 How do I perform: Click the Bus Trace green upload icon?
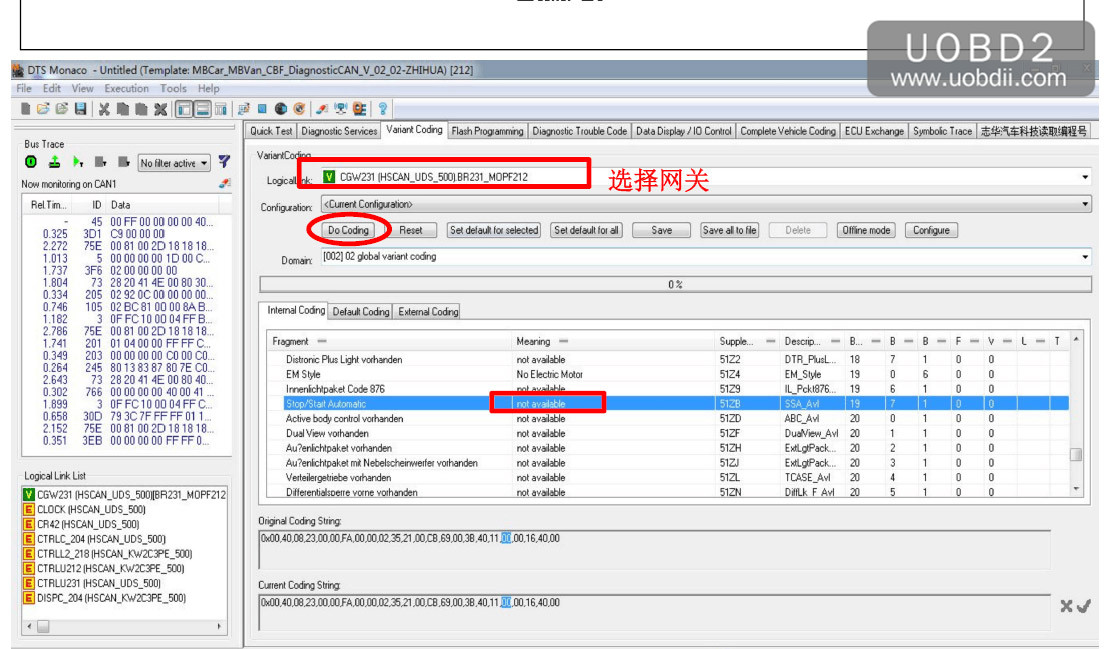coord(54,162)
